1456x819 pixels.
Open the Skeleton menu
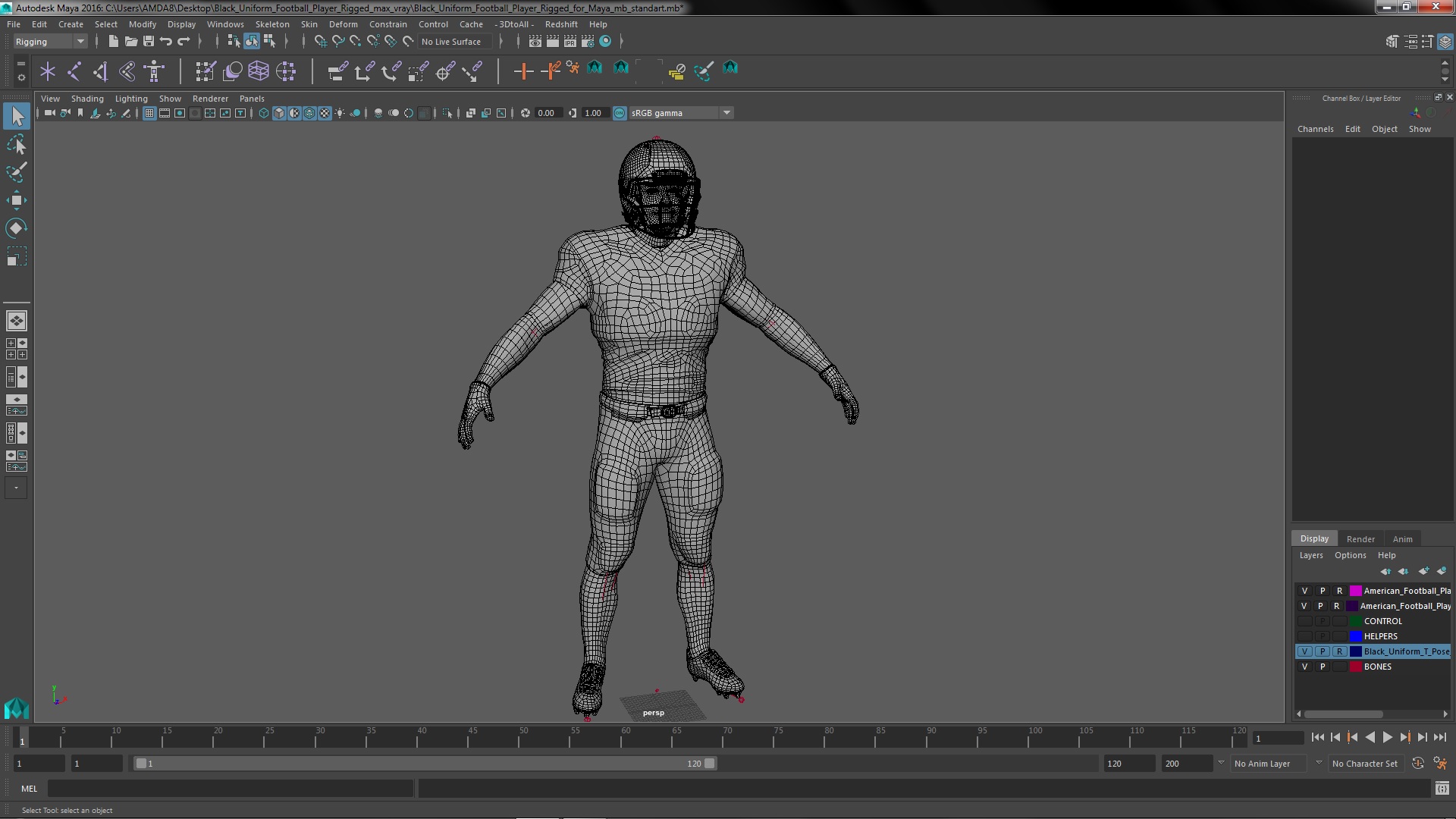point(272,24)
